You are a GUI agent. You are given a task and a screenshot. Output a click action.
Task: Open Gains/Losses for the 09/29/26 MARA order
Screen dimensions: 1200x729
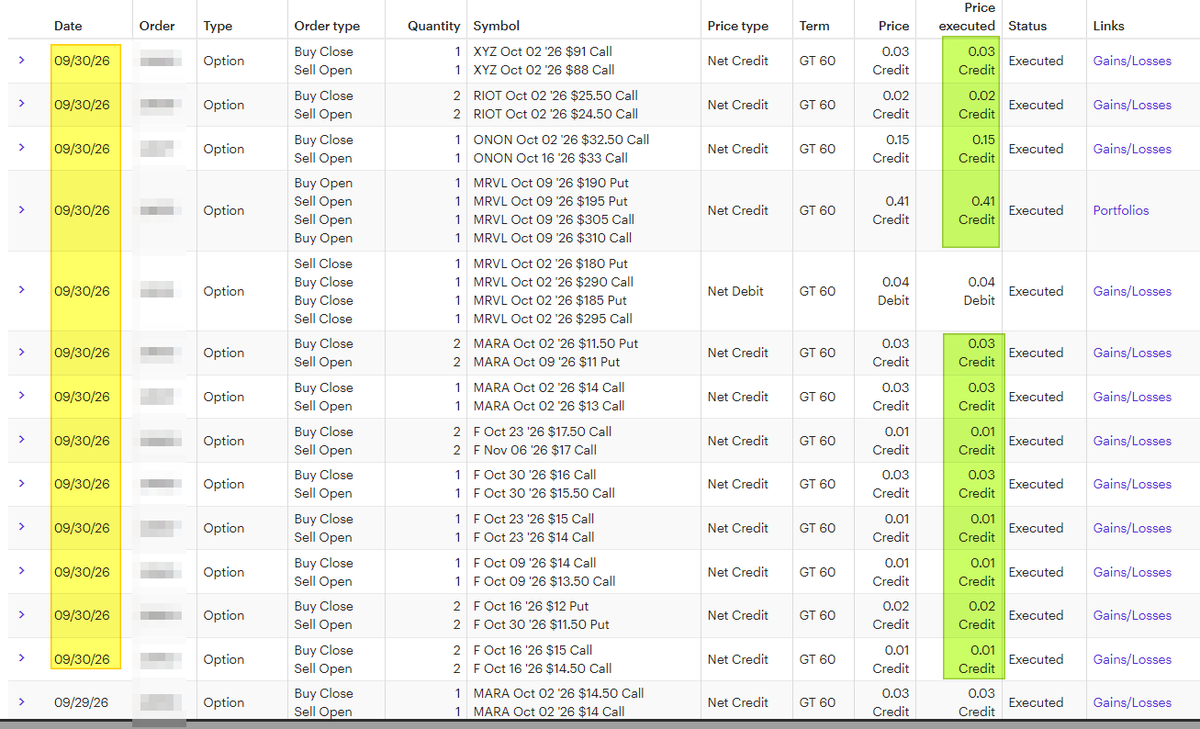click(1132, 703)
